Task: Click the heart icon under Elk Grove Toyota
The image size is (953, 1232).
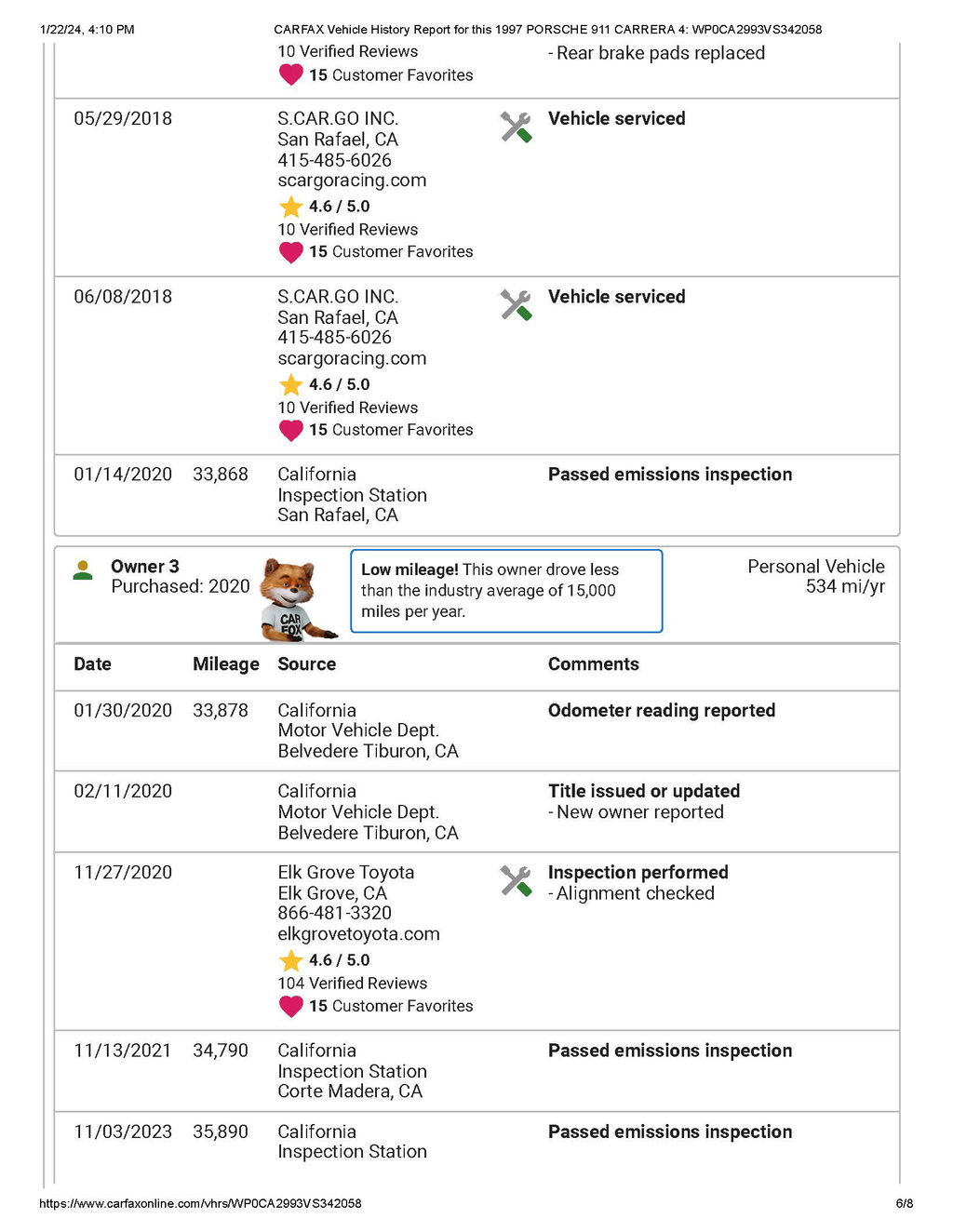Action: point(291,1006)
